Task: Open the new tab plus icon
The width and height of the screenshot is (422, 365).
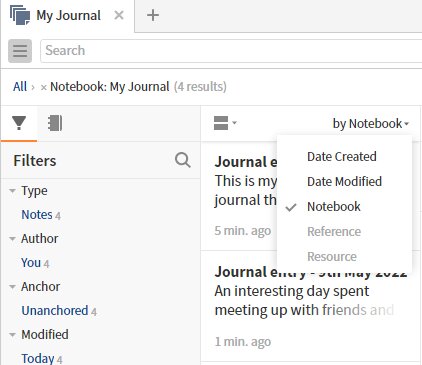Action: pos(153,15)
